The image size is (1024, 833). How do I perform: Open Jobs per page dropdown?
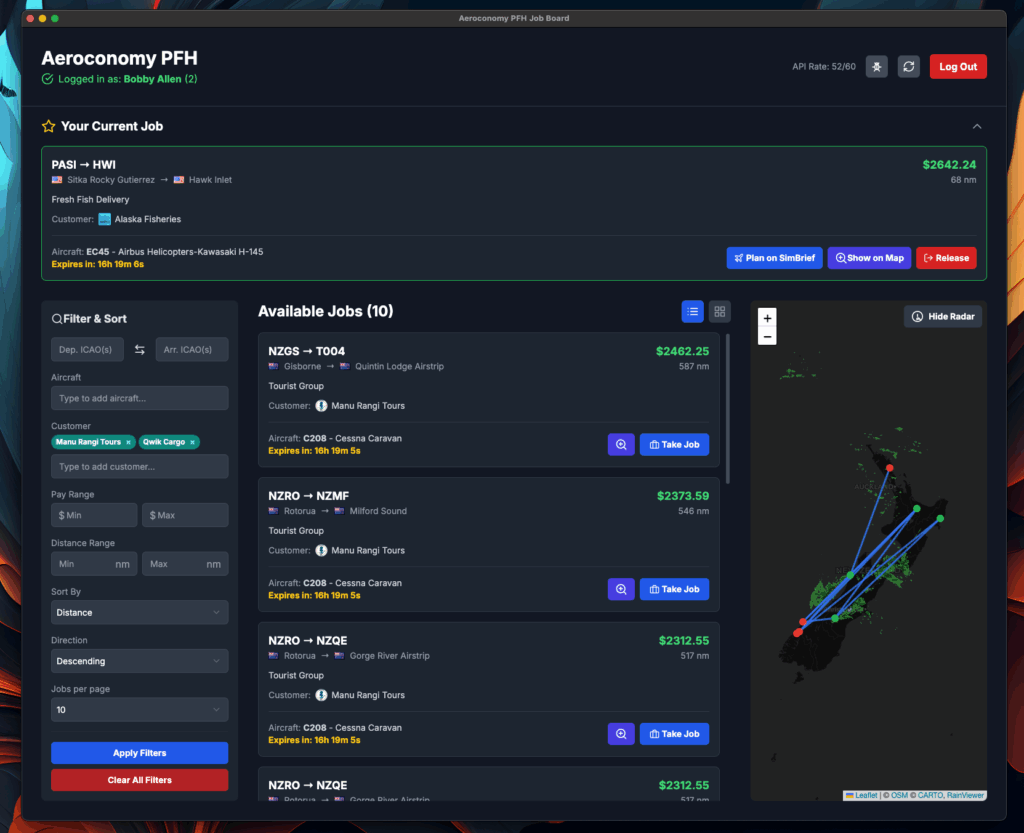pos(140,710)
